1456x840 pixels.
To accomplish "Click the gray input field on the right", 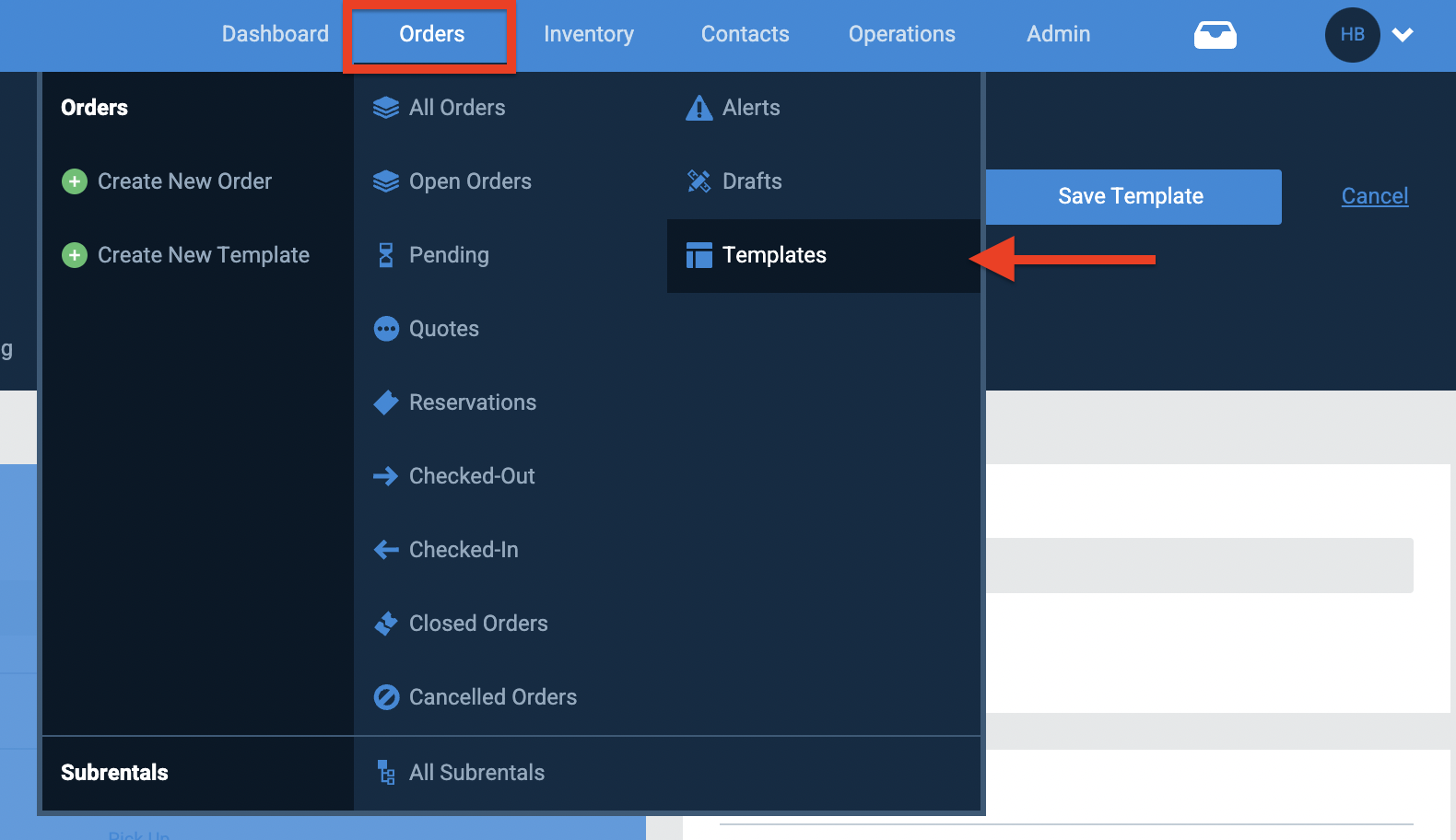I will [1199, 566].
